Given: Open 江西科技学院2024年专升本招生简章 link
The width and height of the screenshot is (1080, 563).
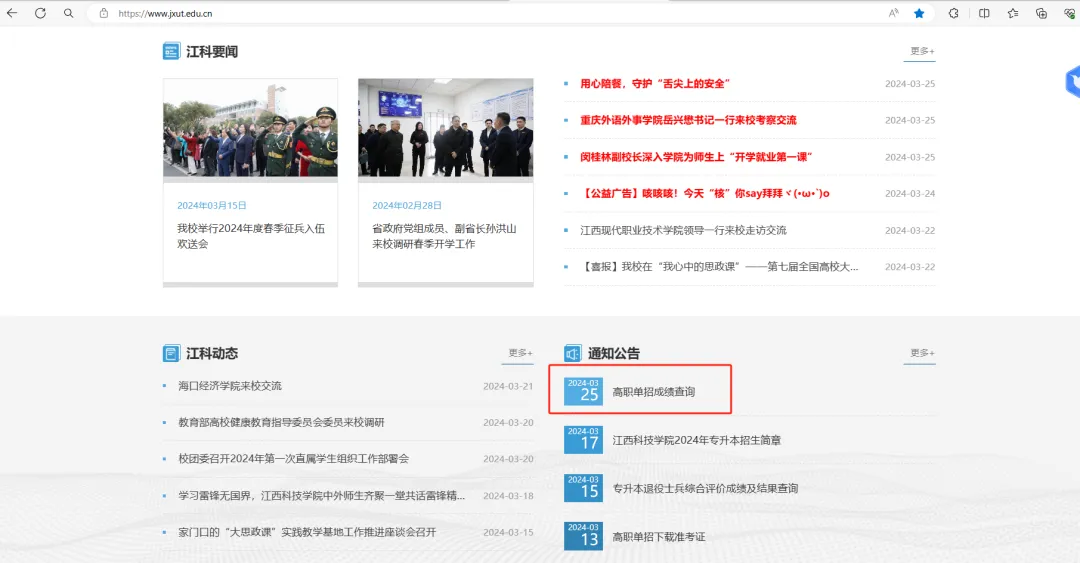Looking at the screenshot, I should (696, 440).
